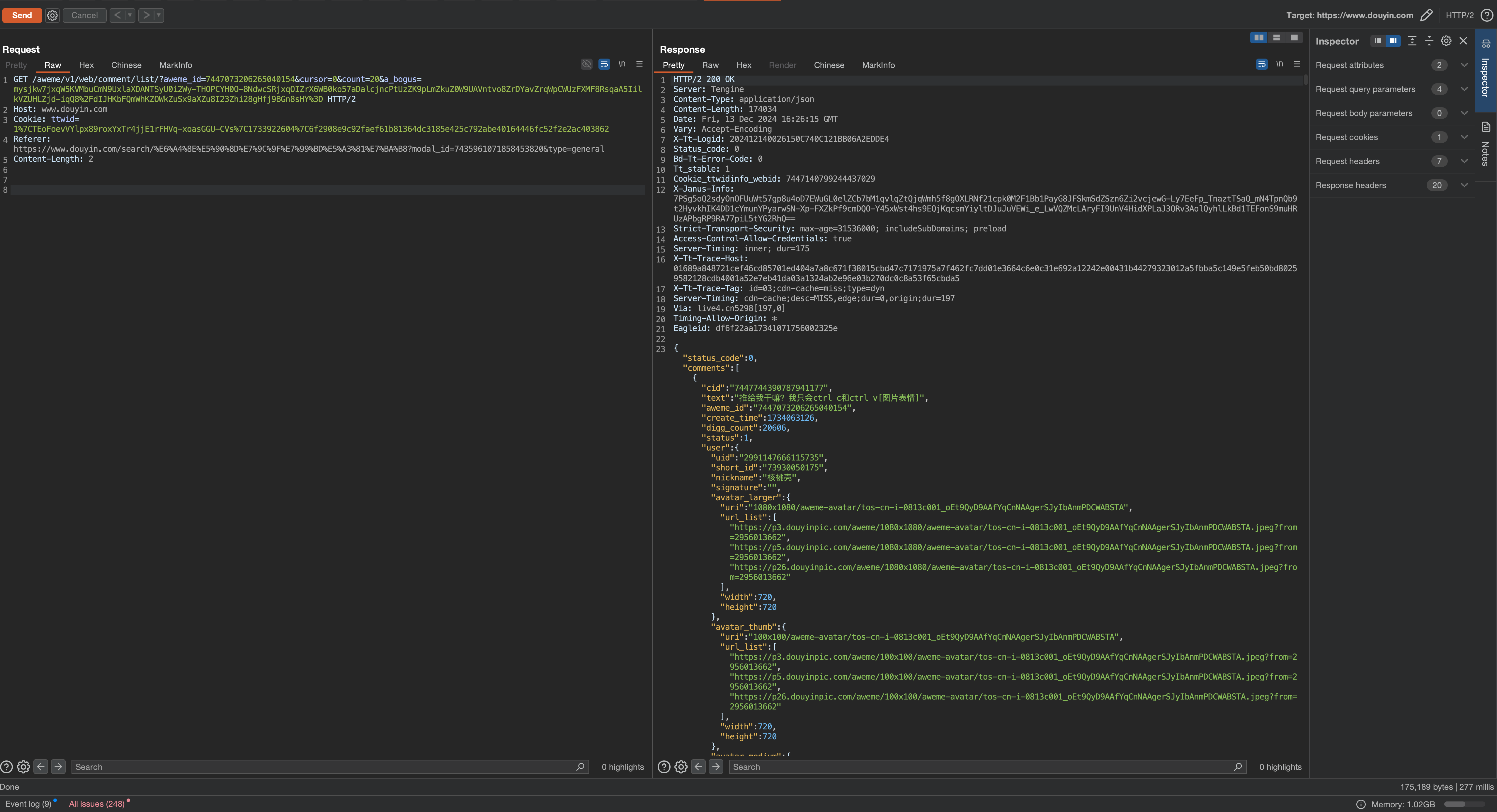Edit target with pencil icon
Screen dimensions: 1497x812
(x=1426, y=15)
